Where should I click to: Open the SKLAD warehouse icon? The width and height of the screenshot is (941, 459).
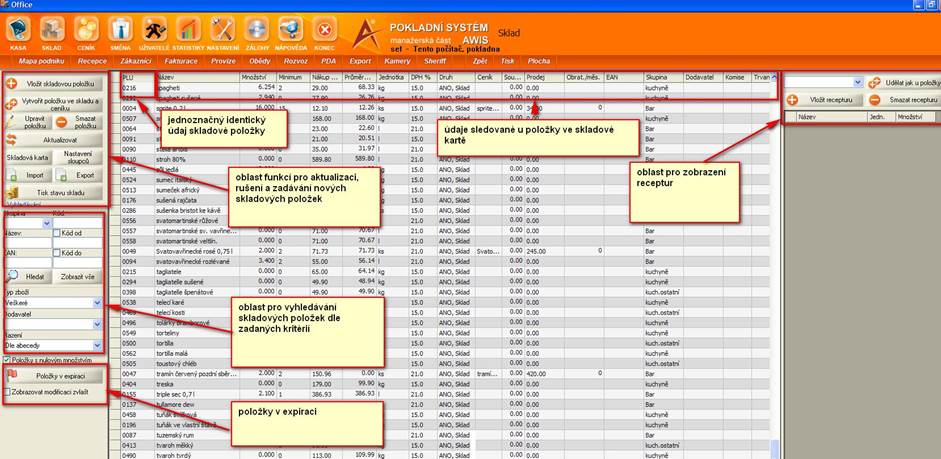click(x=52, y=30)
